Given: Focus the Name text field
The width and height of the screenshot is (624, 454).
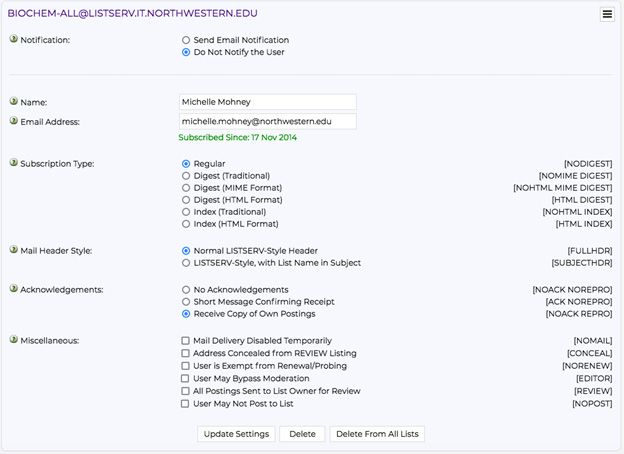Looking at the screenshot, I should (268, 102).
